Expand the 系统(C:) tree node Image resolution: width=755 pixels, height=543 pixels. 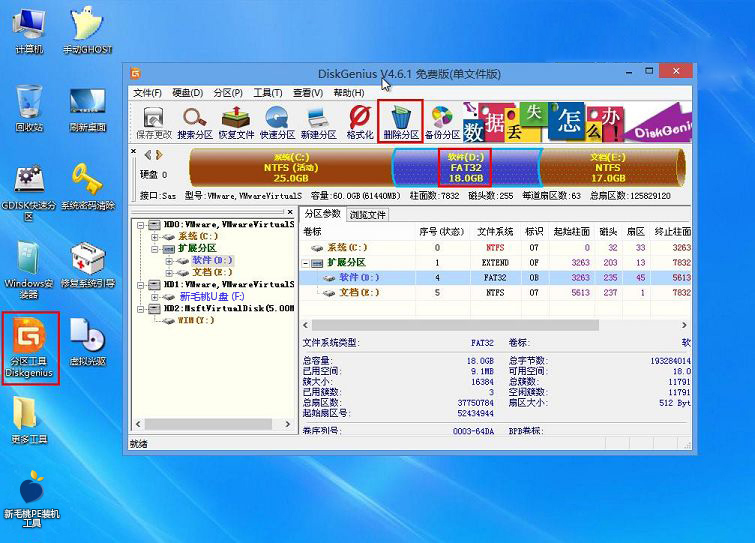pos(155,237)
